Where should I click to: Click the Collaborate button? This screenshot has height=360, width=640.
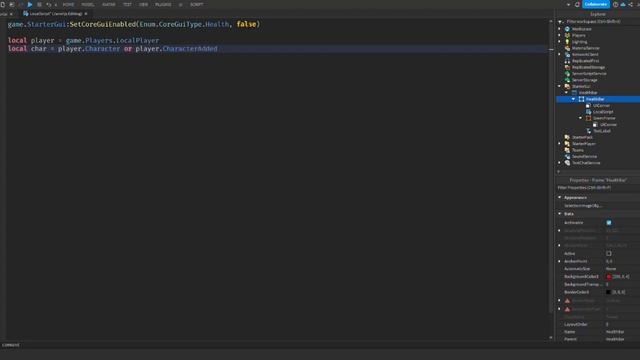596,4
